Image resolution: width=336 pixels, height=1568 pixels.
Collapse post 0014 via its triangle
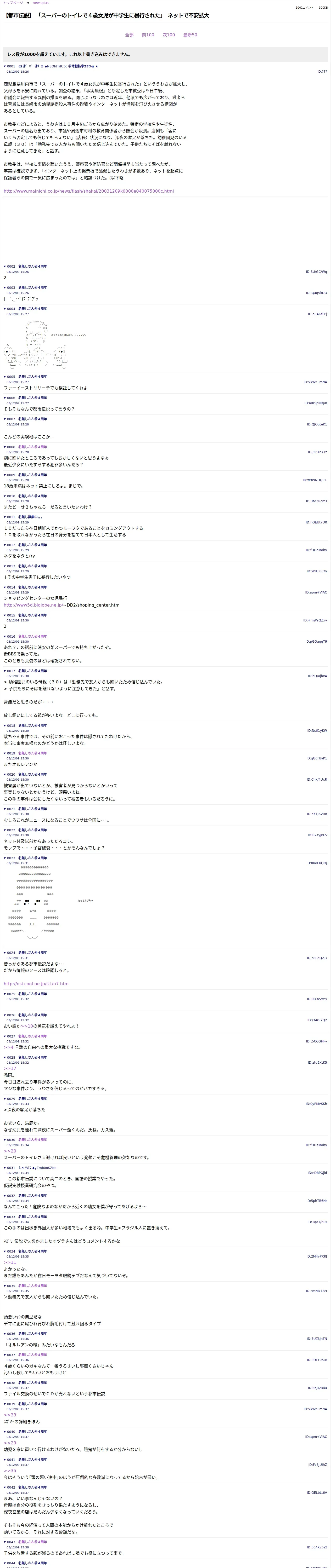coord(5,587)
